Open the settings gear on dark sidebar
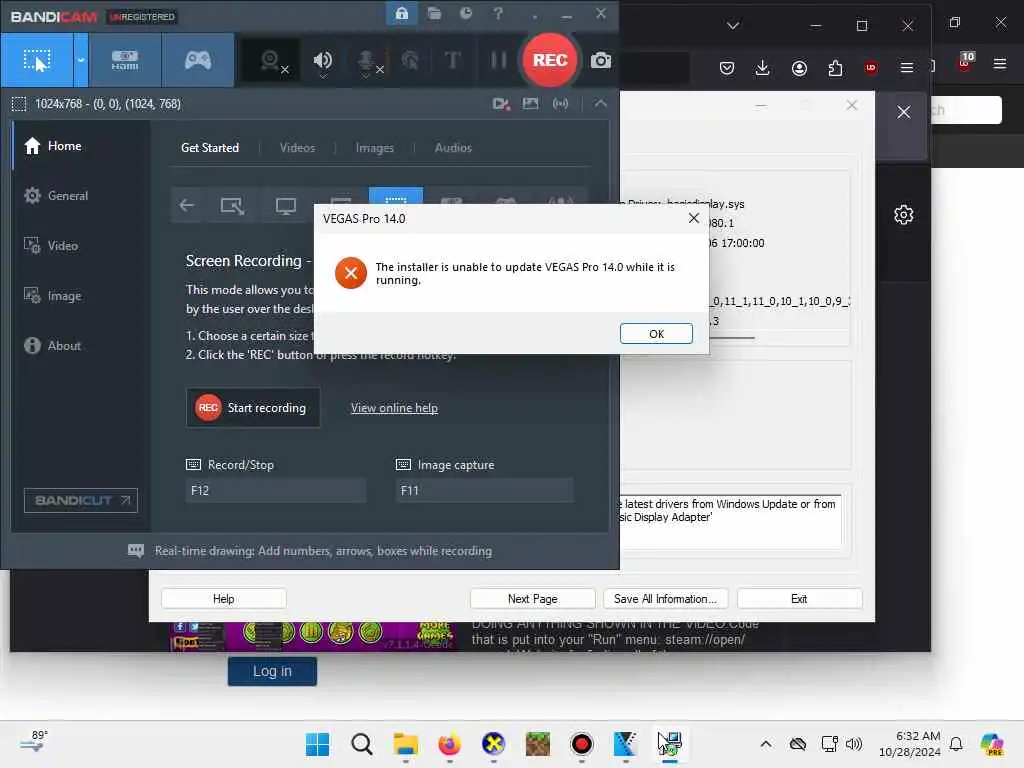The width and height of the screenshot is (1024, 768). pos(903,215)
